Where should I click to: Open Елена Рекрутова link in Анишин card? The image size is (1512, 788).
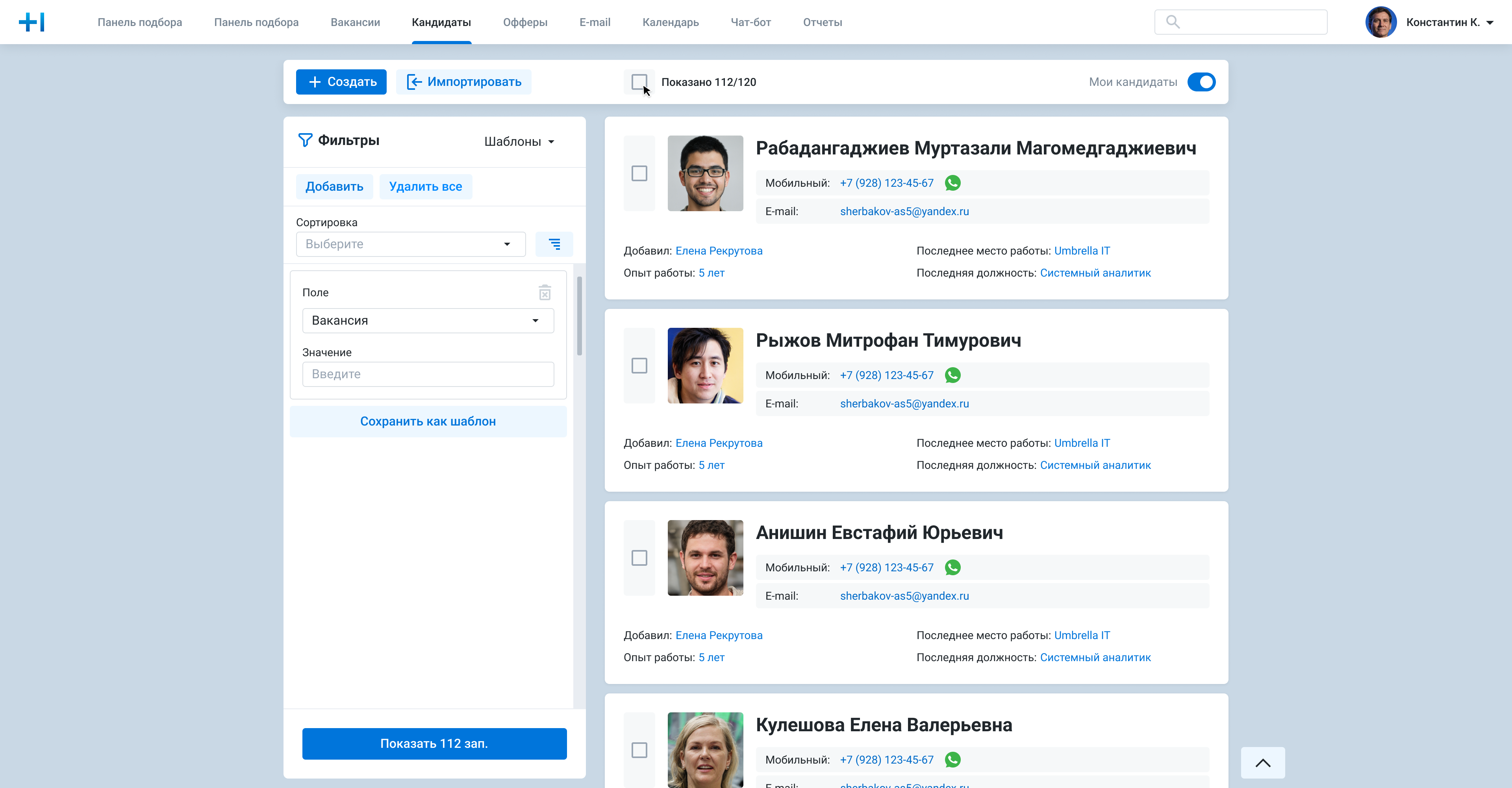click(719, 636)
